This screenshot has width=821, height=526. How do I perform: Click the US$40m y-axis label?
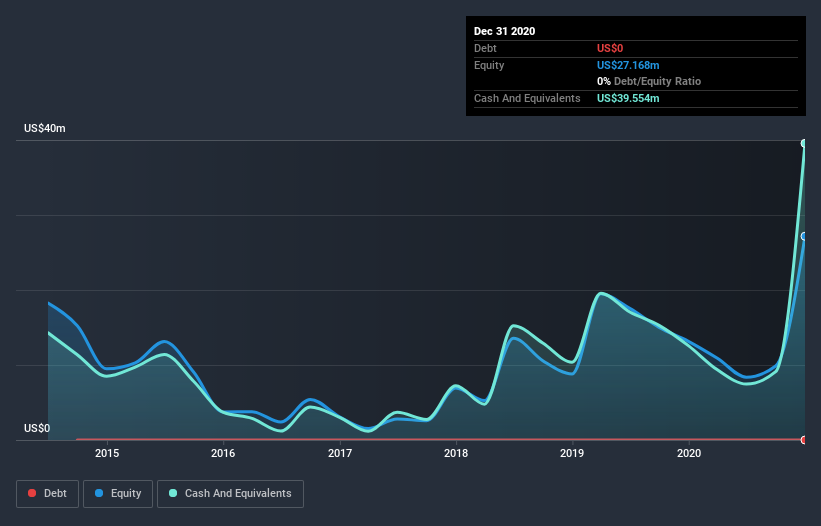[x=45, y=128]
